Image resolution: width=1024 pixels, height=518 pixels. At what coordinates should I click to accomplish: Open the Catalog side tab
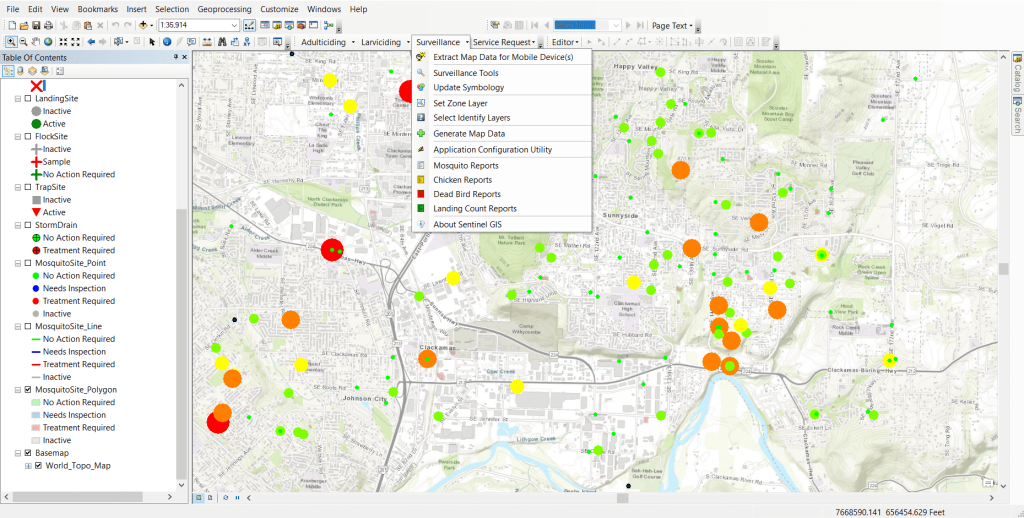point(1017,73)
